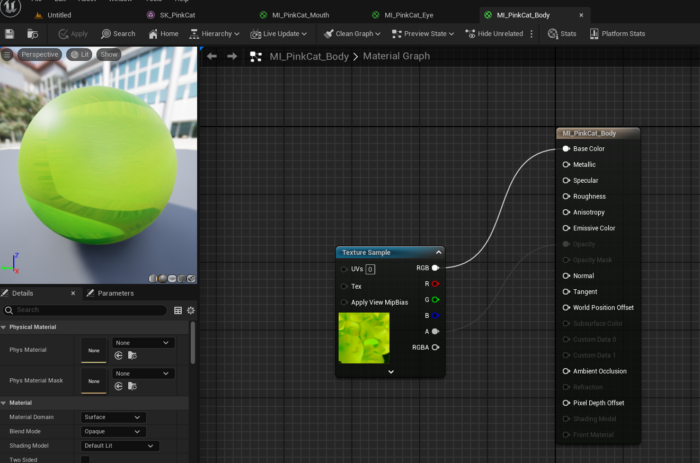Click the Emissive Color input pin
Screen dimensions: 700x463
pyautogui.click(x=566, y=228)
